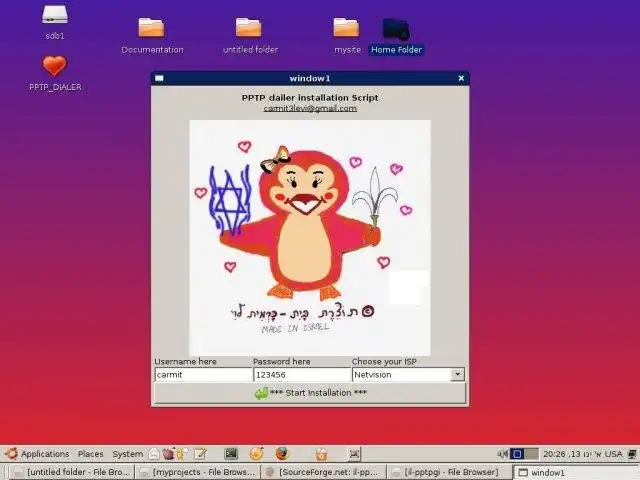Click the window menu icon in window1 titlebar
This screenshot has width=640, height=480.
coord(159,78)
